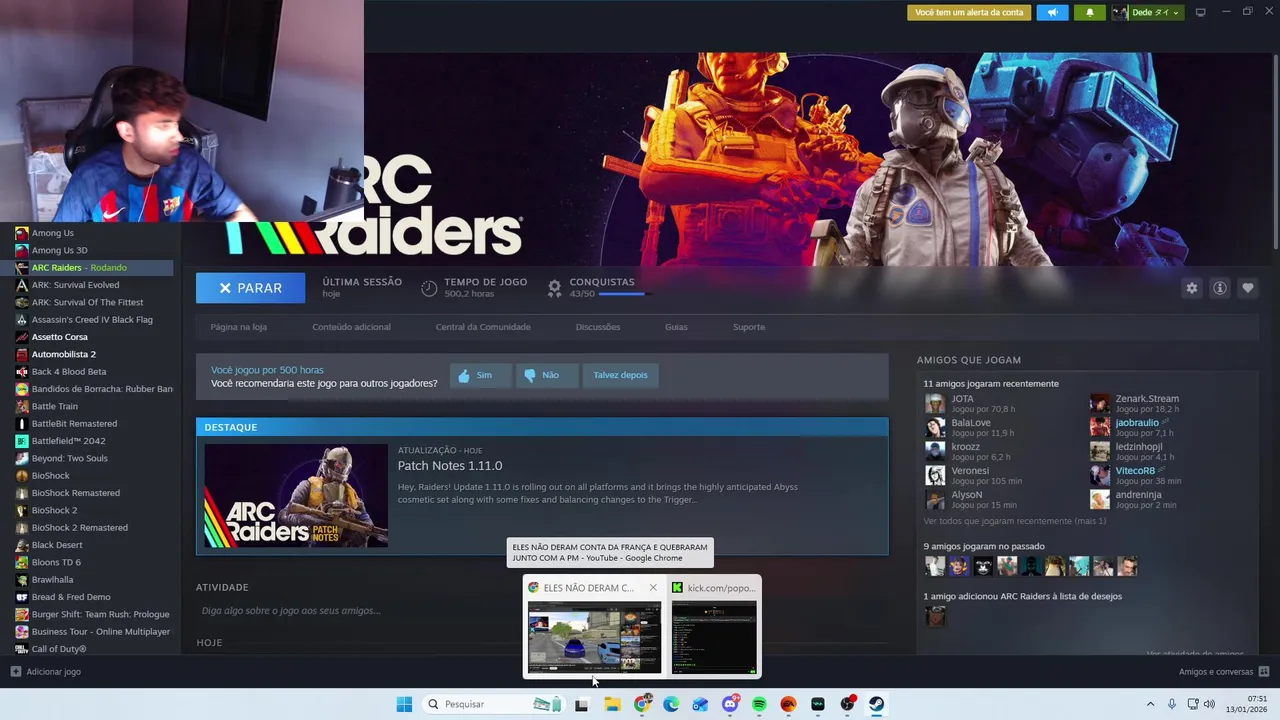Click the Beyond: Two Souls game icon

[x=21, y=458]
